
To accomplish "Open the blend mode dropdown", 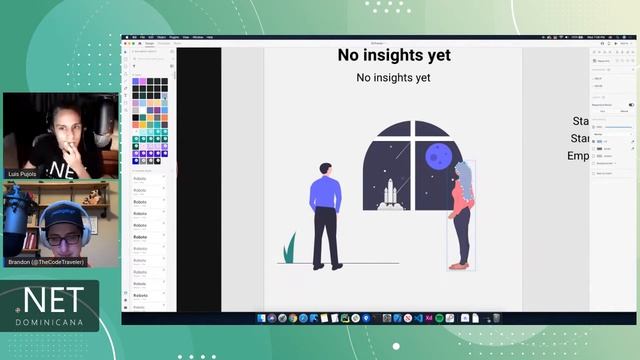I will pyautogui.click(x=613, y=134).
